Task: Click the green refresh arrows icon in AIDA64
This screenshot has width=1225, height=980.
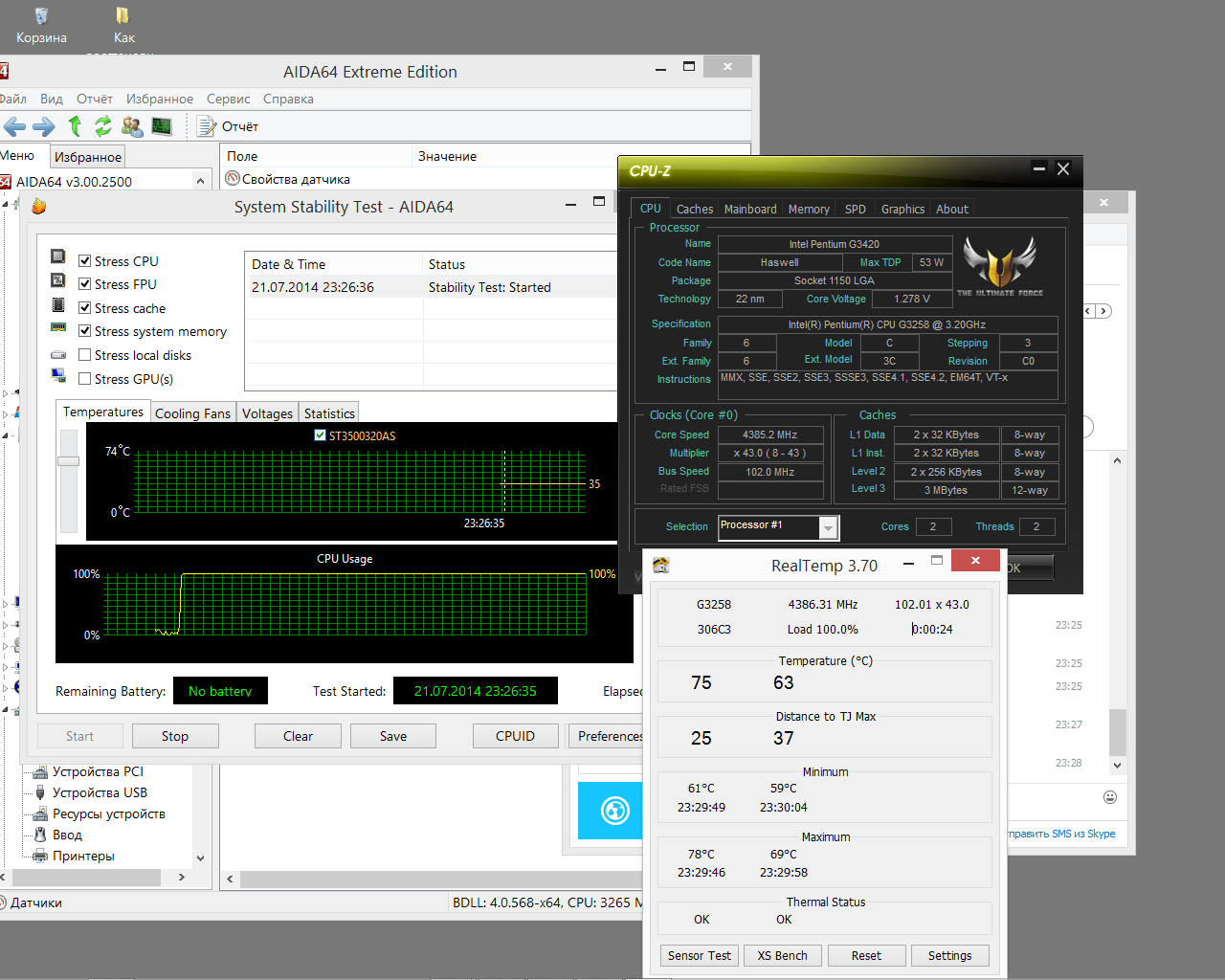Action: tap(103, 125)
